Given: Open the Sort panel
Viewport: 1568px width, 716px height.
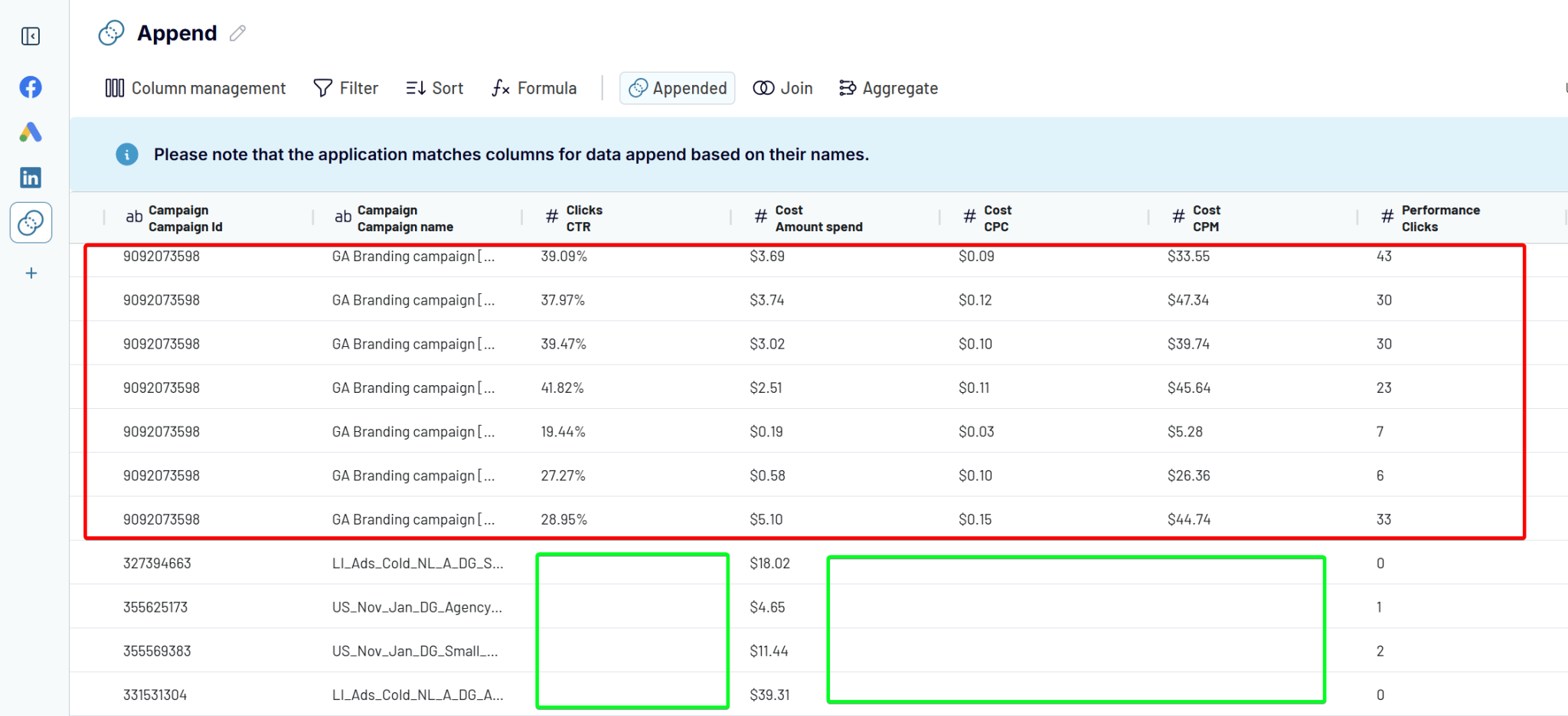Looking at the screenshot, I should (x=434, y=87).
